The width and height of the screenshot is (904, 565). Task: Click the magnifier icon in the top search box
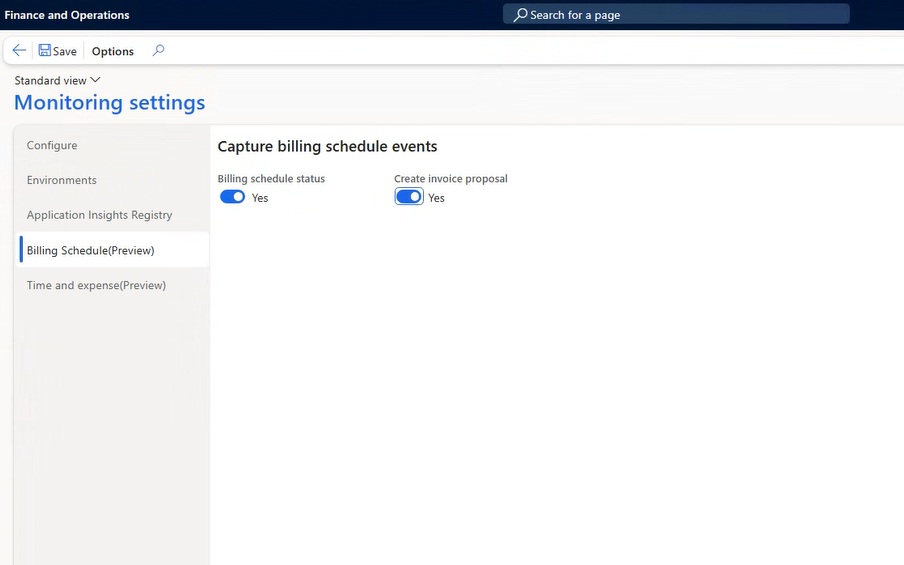520,15
